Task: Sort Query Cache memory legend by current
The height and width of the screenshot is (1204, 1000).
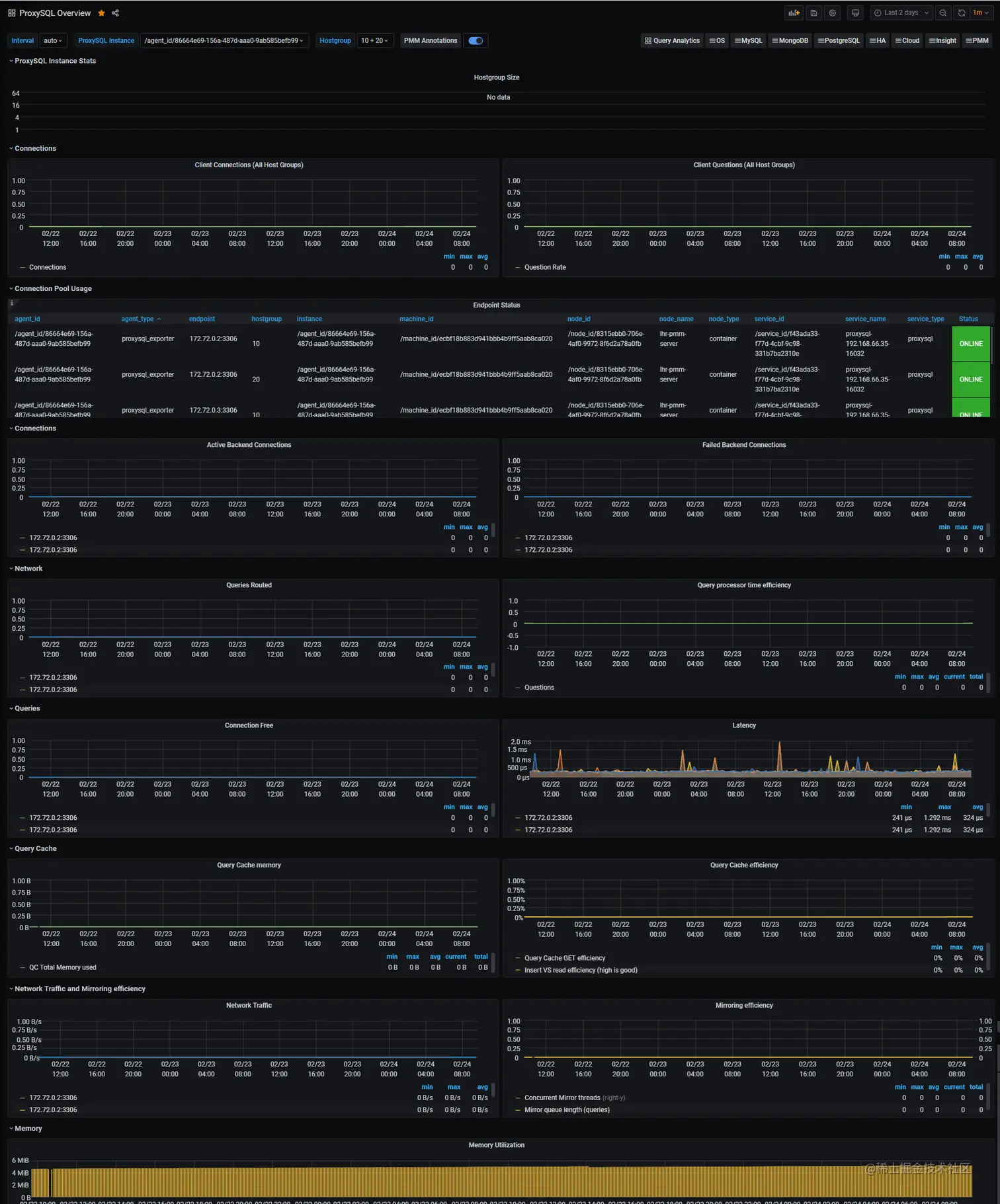Action: (456, 957)
